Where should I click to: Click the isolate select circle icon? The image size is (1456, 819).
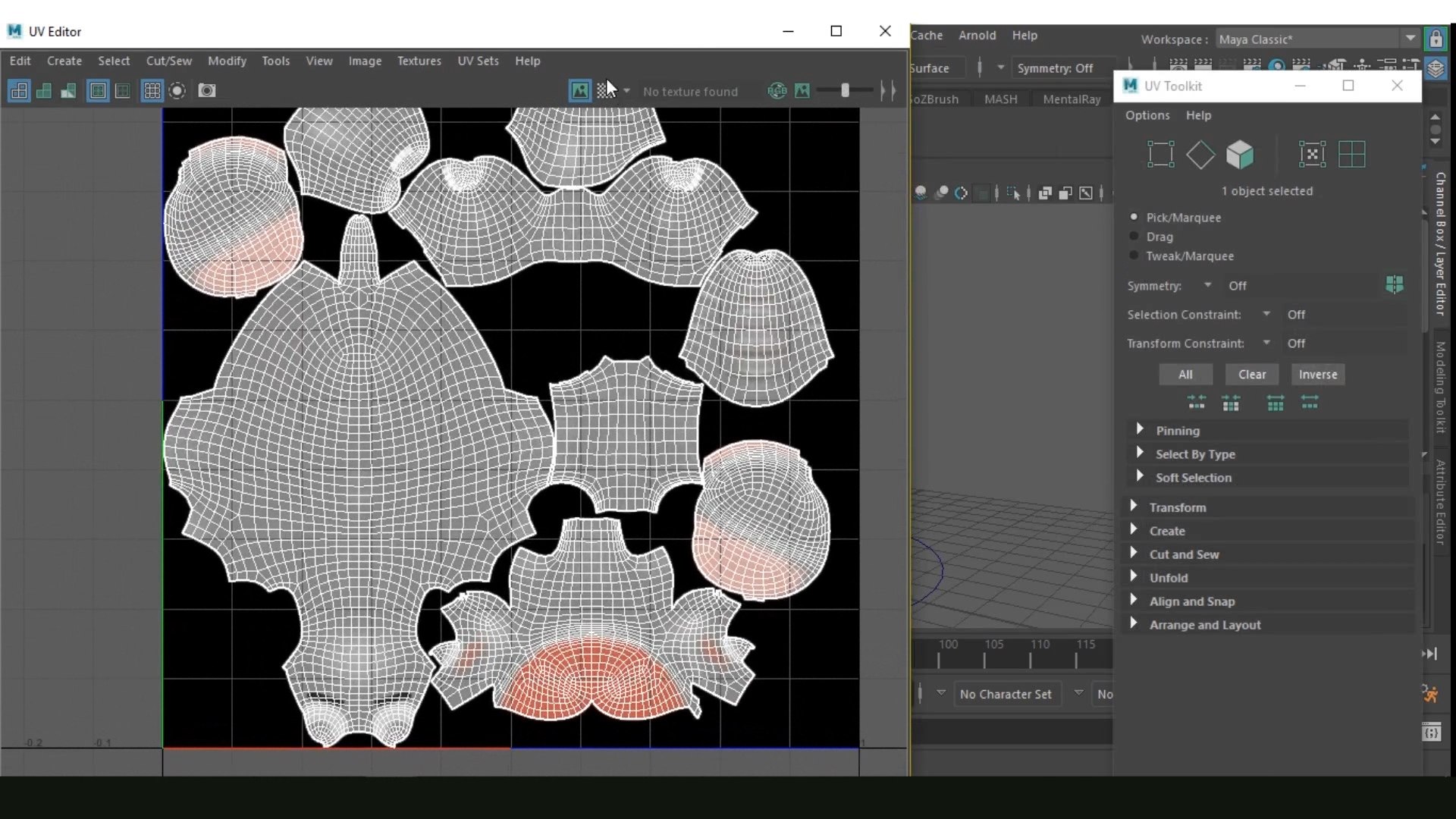coord(177,91)
